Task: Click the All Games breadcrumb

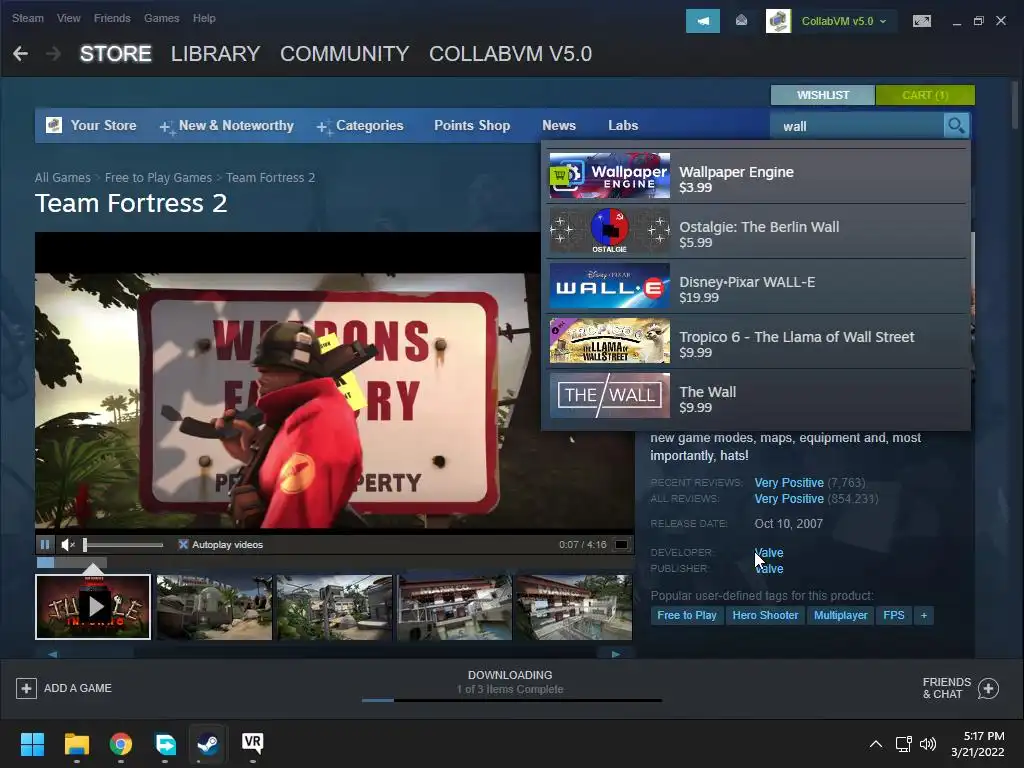Action: pyautogui.click(x=63, y=178)
